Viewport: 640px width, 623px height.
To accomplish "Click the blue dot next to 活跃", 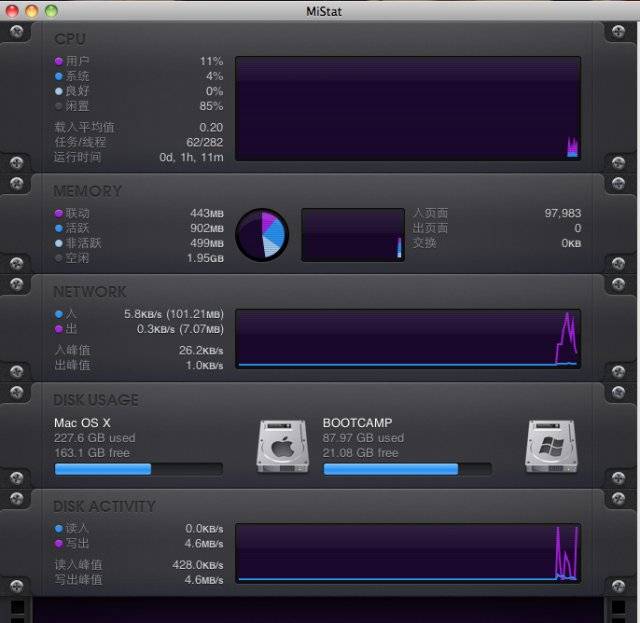I will 59,228.
